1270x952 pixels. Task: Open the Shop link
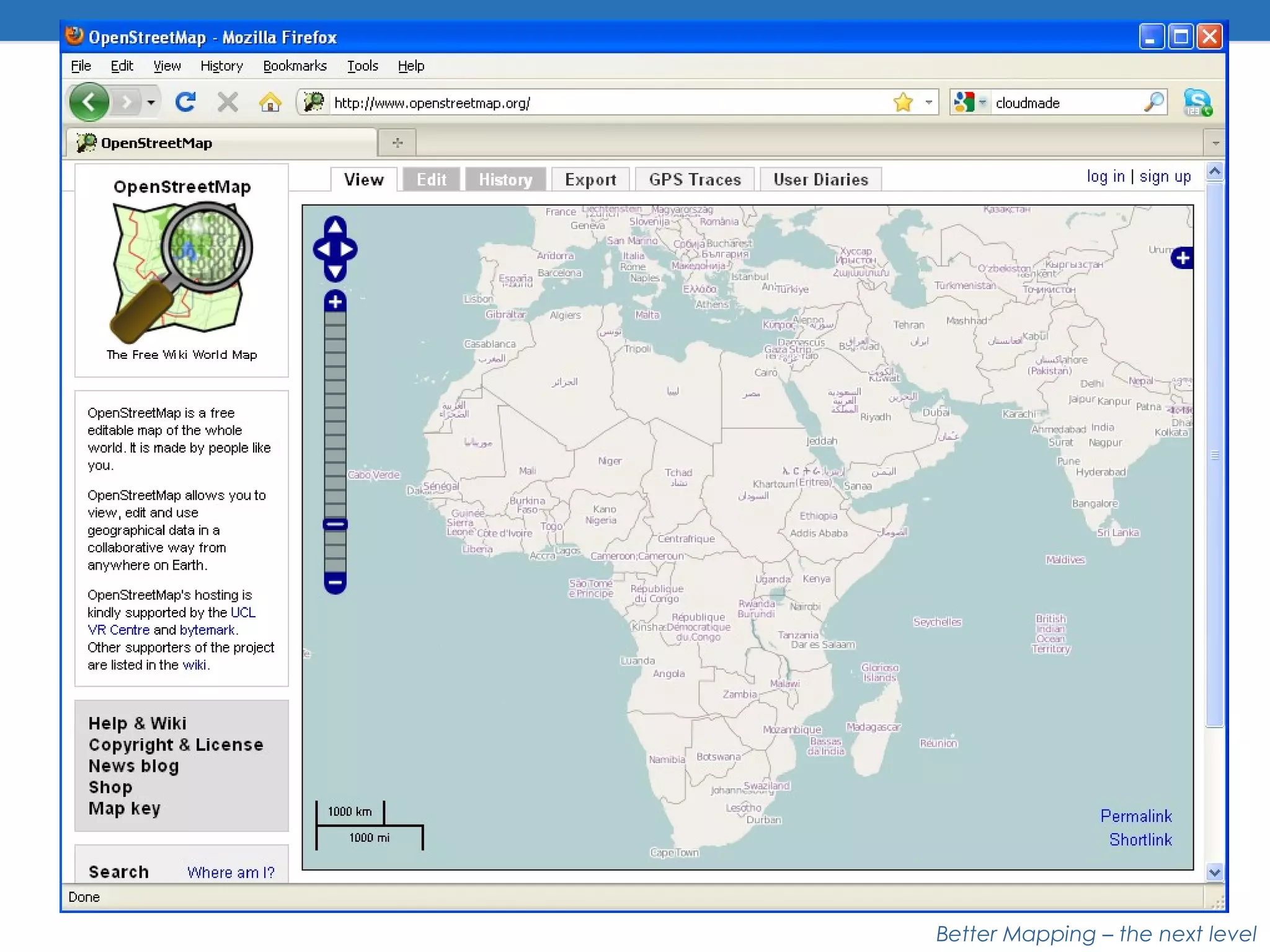(x=110, y=787)
